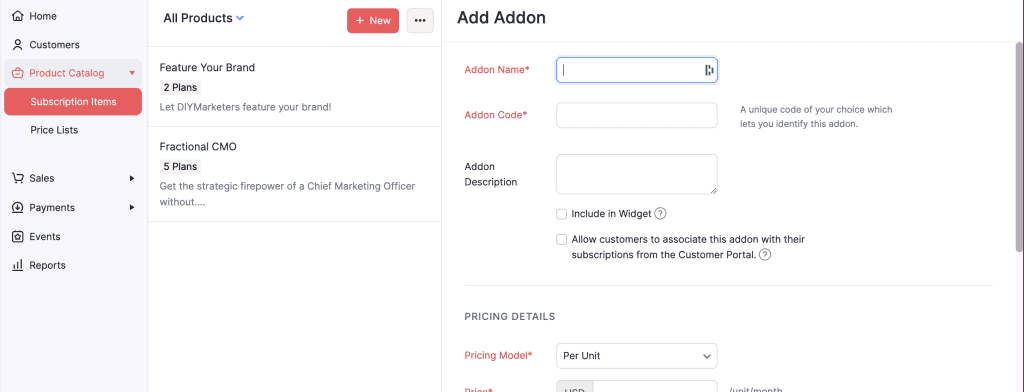The width and height of the screenshot is (1024, 392).
Task: Click the red New button
Action: point(373,20)
